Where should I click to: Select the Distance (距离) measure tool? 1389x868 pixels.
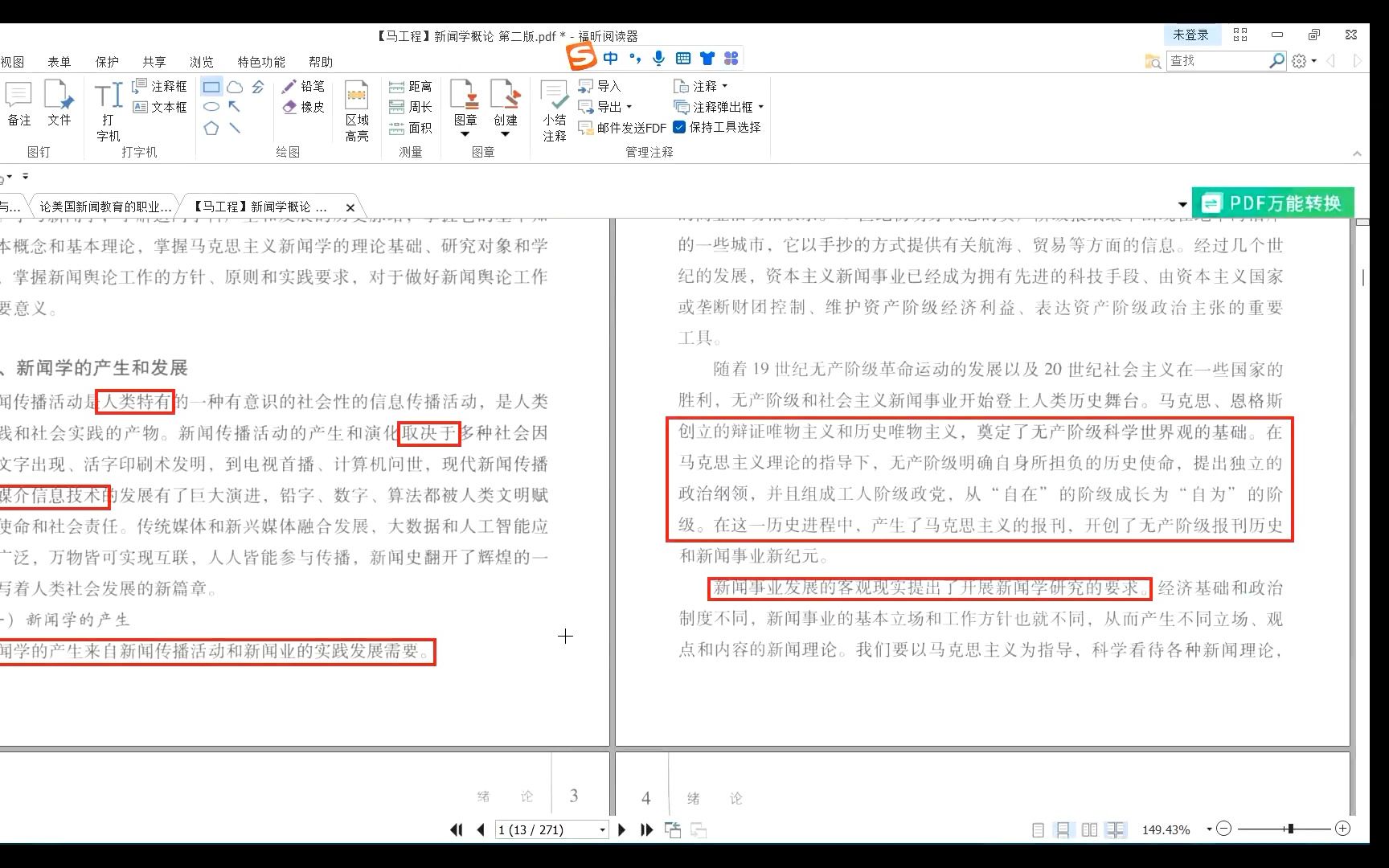point(410,86)
